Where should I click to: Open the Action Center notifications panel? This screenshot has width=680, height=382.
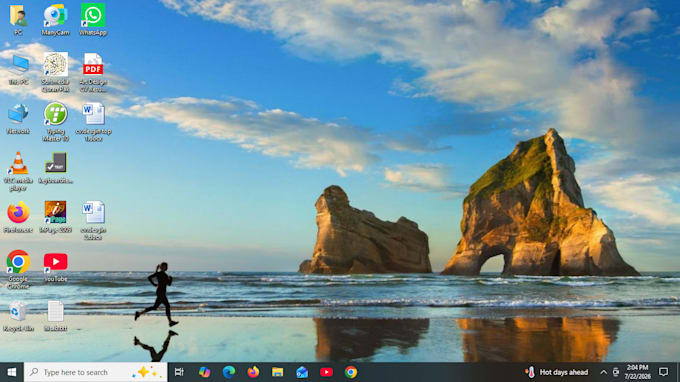663,372
